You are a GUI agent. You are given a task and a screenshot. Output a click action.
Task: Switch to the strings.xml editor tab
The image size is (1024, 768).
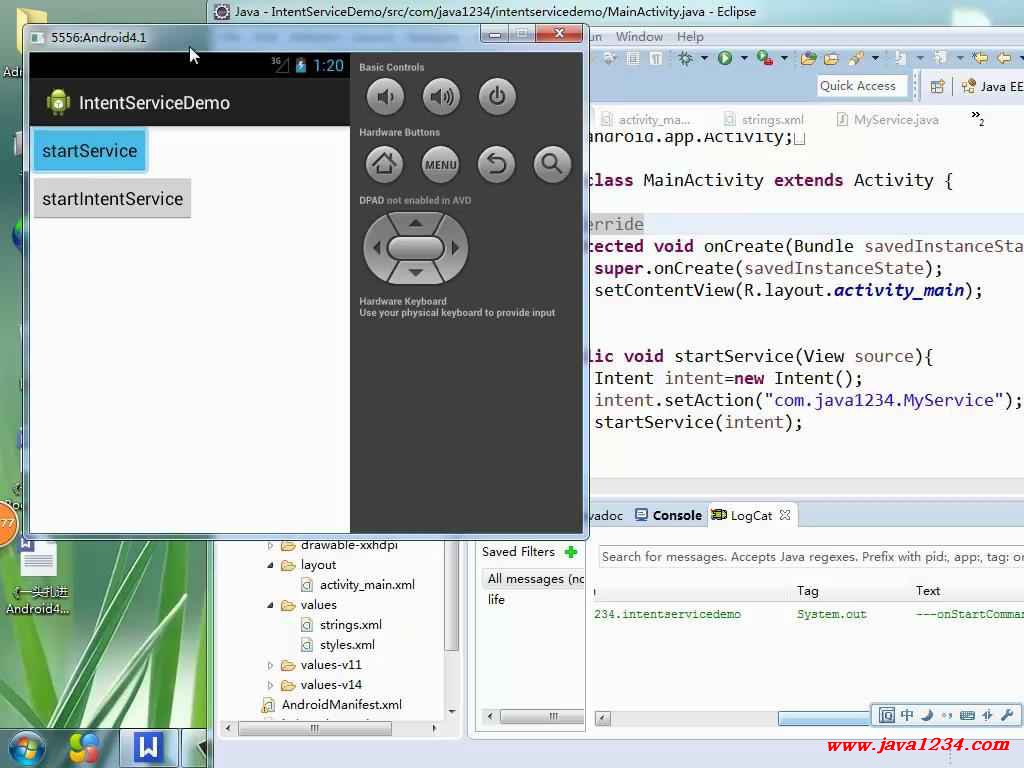click(764, 120)
